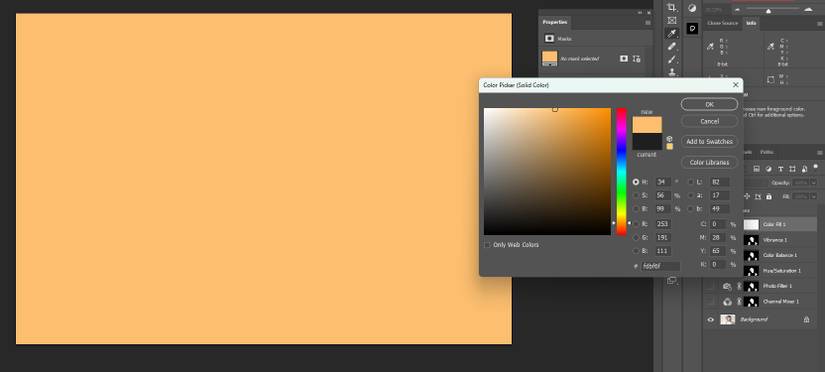Click the Channel Mixer 1 adjustment icon

[727, 301]
